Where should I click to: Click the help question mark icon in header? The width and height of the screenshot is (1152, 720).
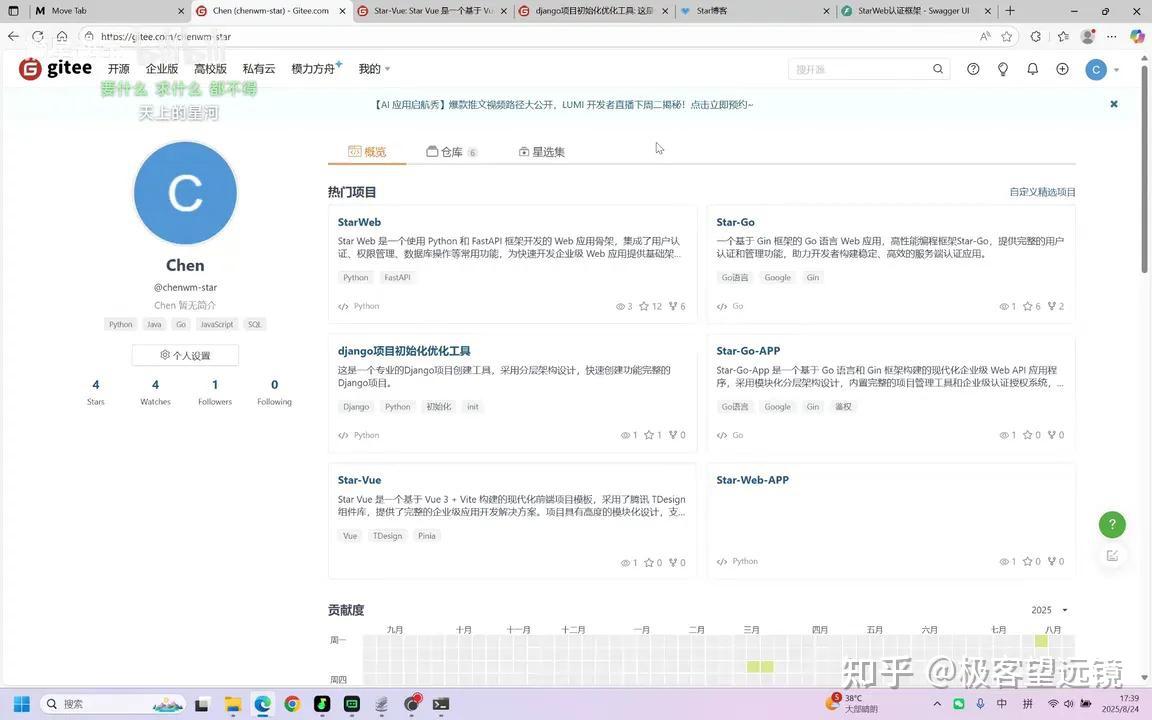click(973, 68)
